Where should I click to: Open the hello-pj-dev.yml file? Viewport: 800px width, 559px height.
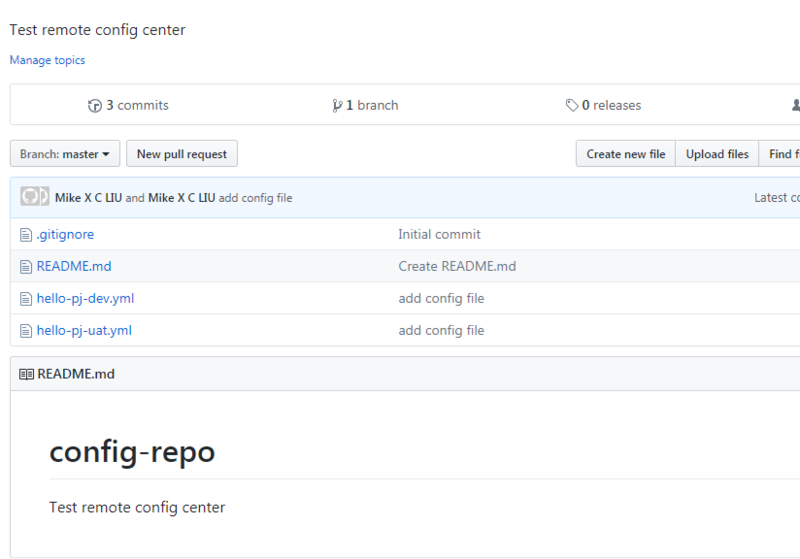coord(85,298)
